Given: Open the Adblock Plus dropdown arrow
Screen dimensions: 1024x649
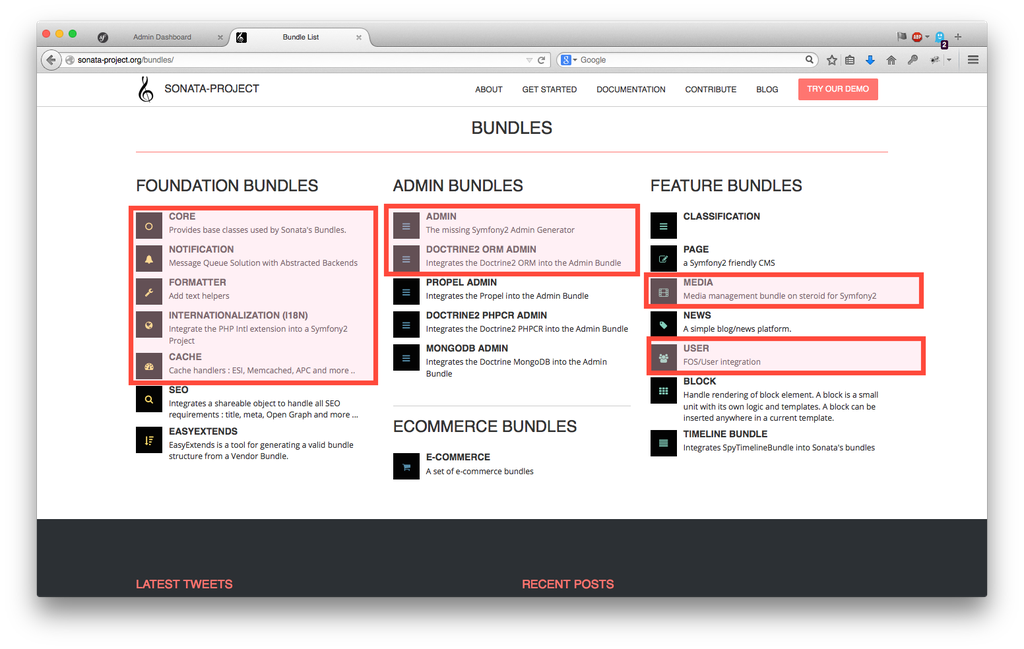Looking at the screenshot, I should pyautogui.click(x=927, y=37).
